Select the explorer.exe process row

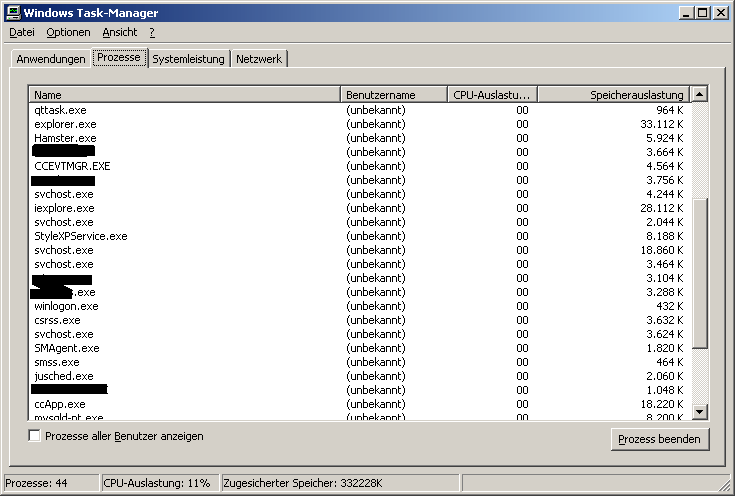(x=64, y=124)
